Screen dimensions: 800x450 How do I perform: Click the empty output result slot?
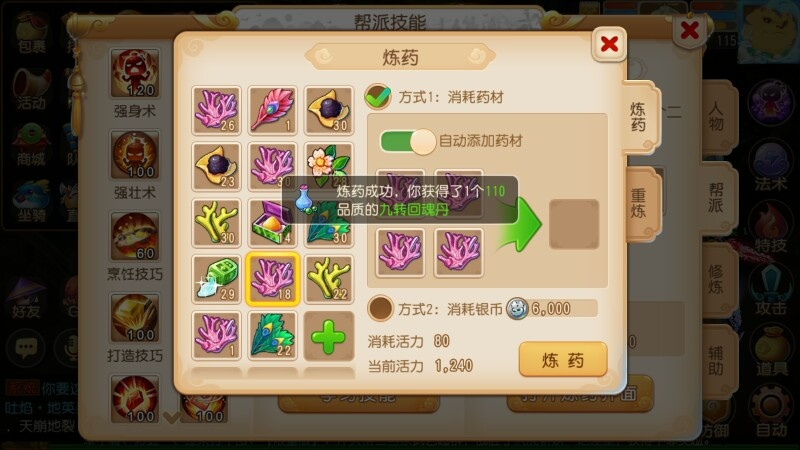pyautogui.click(x=574, y=224)
